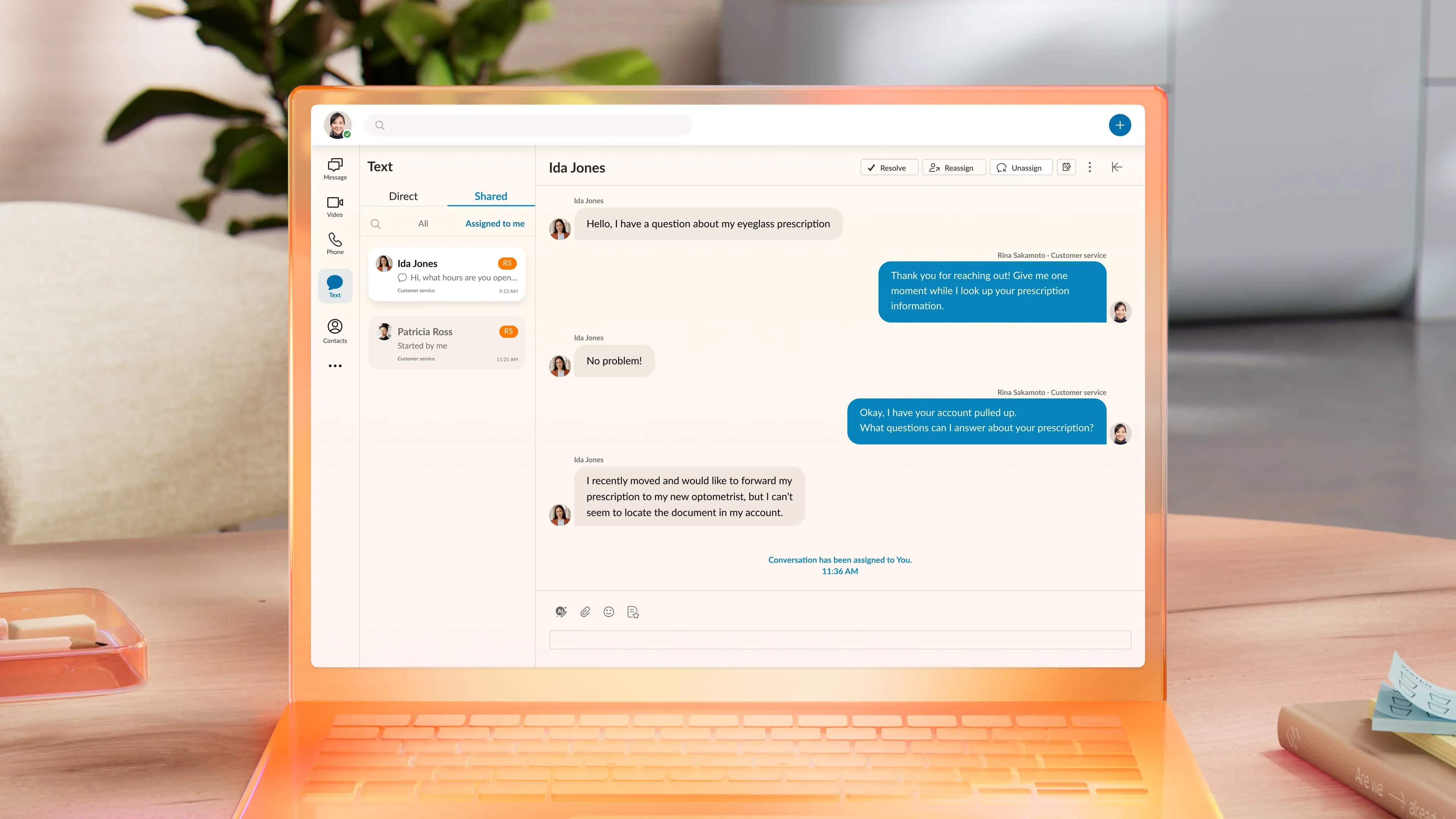Open the three-dot more actions menu

coord(1090,167)
